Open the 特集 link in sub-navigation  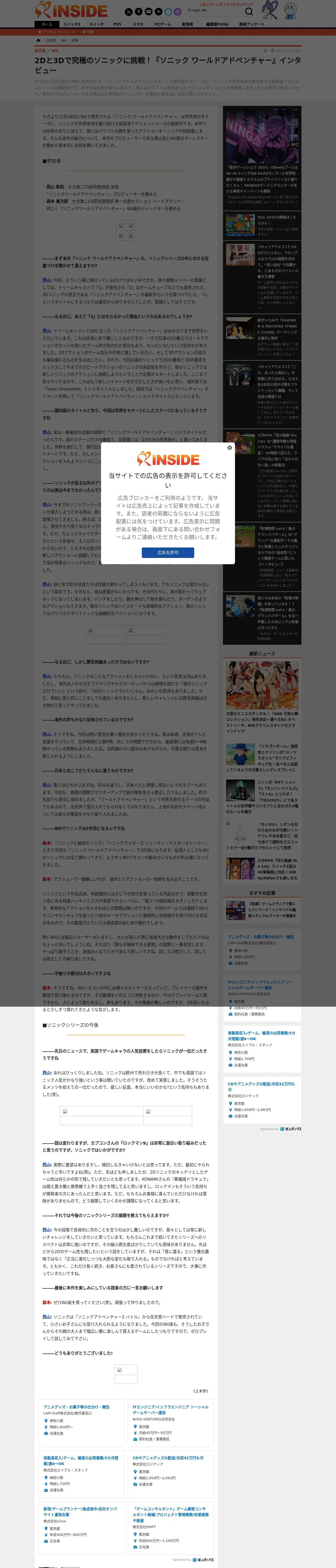pyautogui.click(x=88, y=32)
